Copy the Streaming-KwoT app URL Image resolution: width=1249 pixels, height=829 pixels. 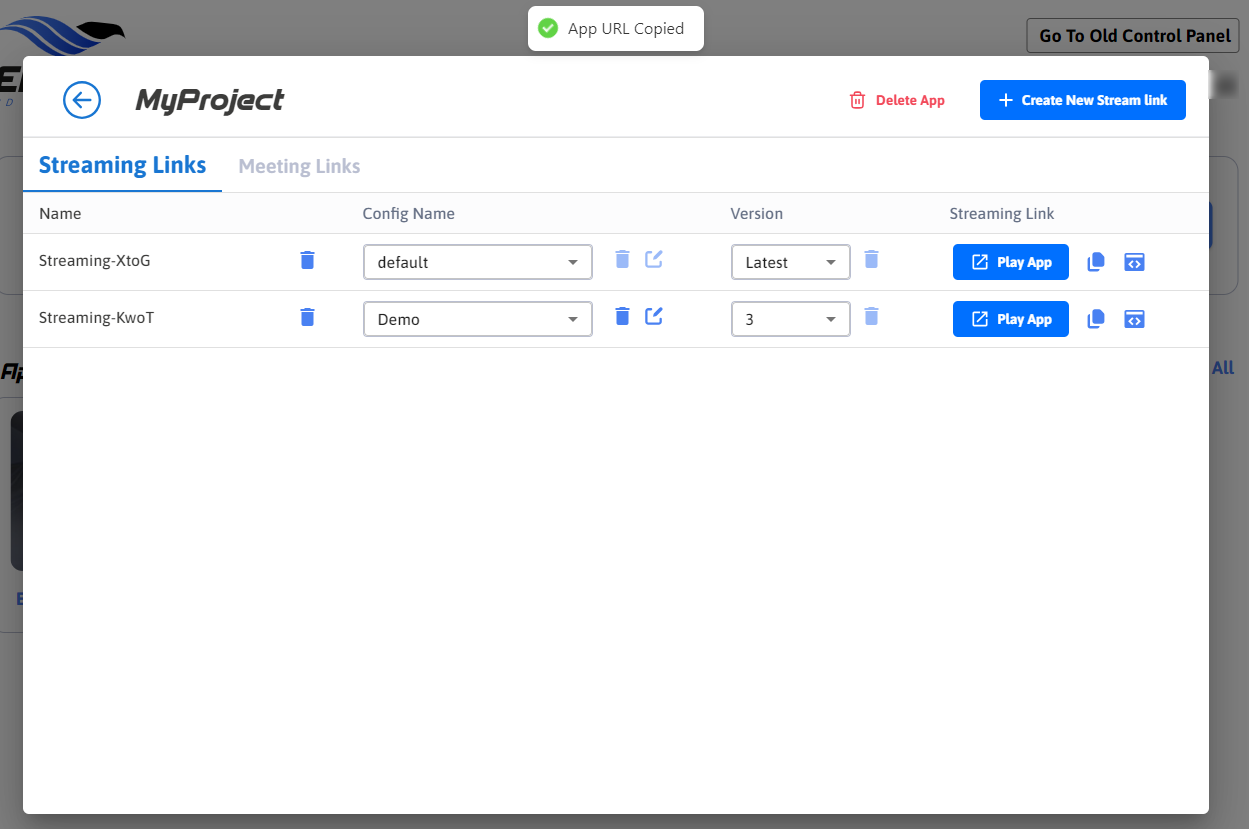[1096, 319]
